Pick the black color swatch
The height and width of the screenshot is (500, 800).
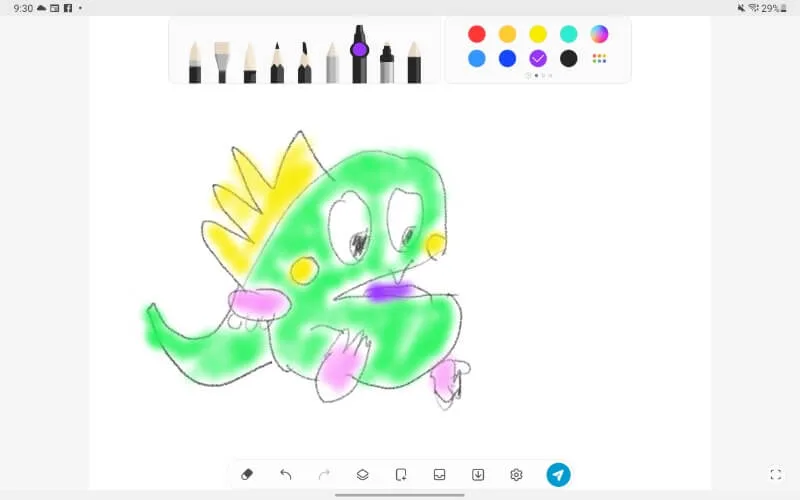568,58
